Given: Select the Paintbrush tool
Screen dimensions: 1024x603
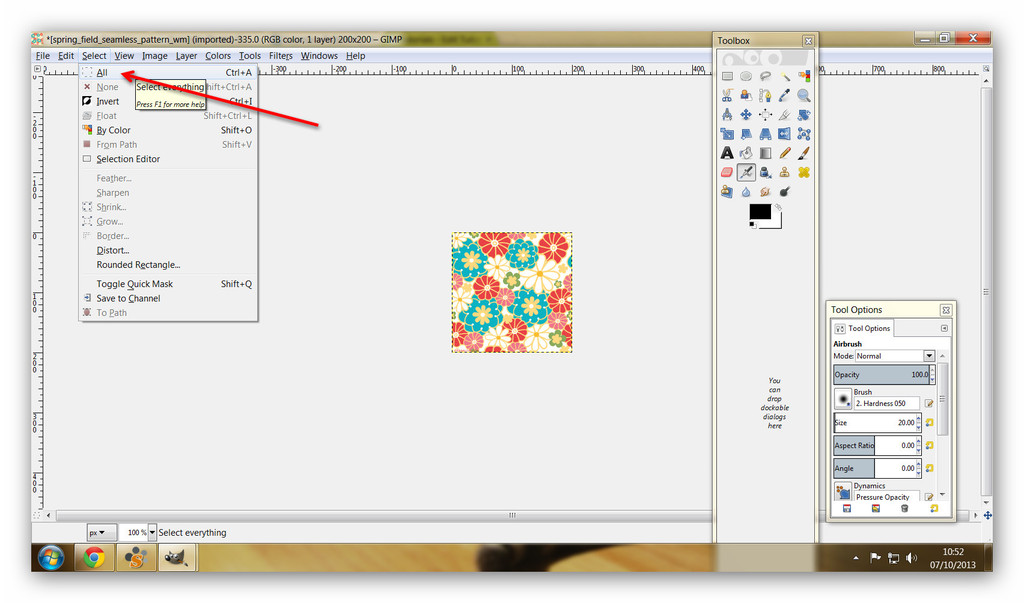Looking at the screenshot, I should (804, 153).
